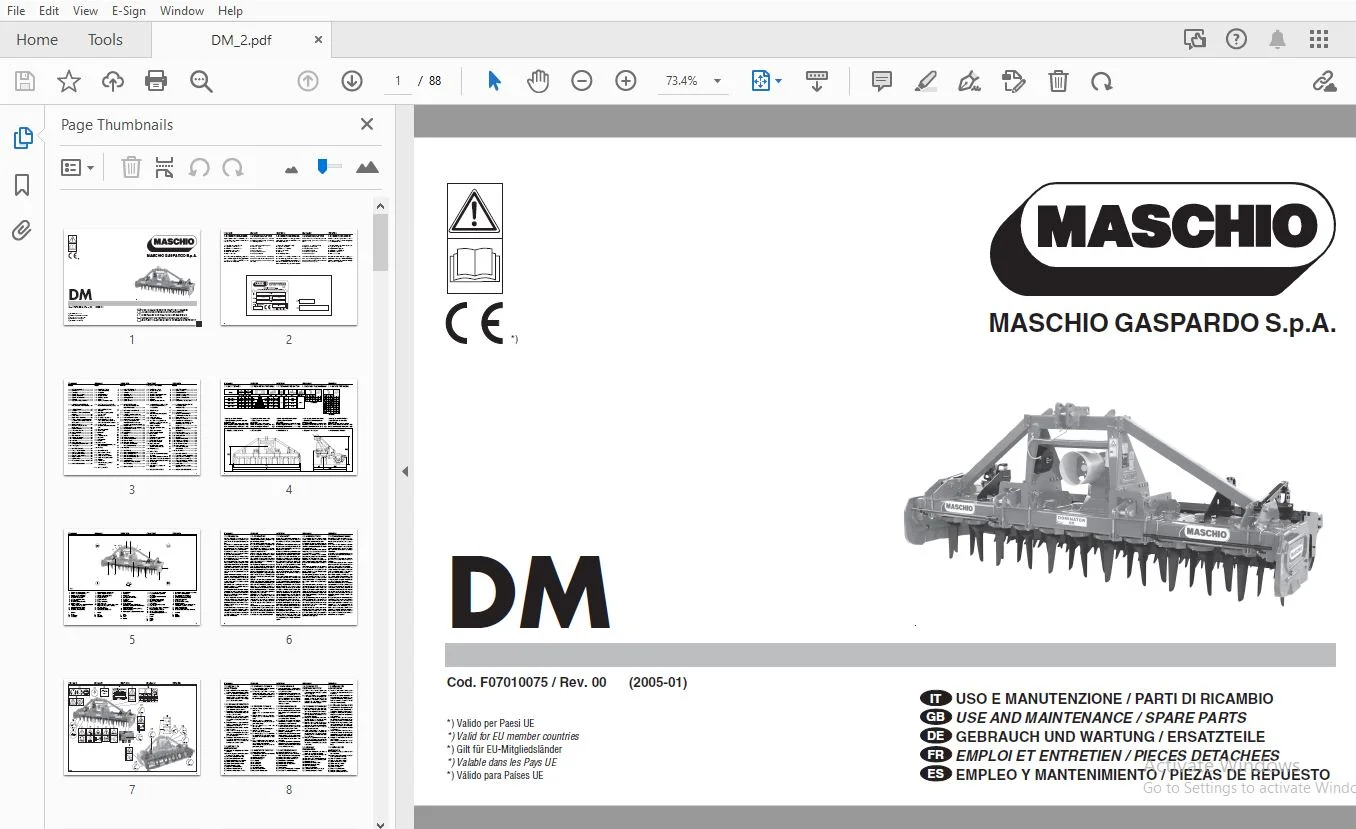Zoom out with the minus button
The height and width of the screenshot is (829, 1356).
582,81
